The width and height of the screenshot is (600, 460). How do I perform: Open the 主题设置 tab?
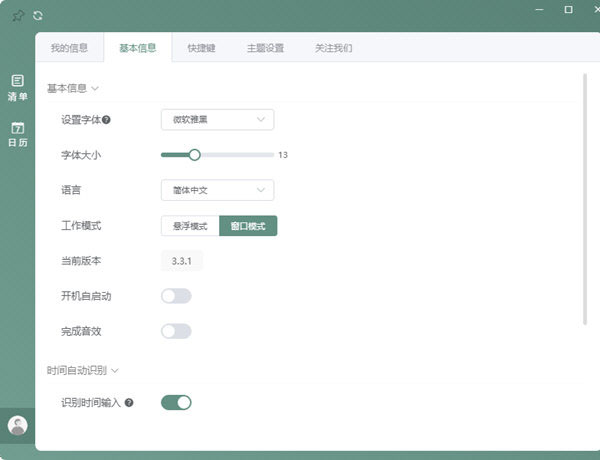click(x=266, y=48)
